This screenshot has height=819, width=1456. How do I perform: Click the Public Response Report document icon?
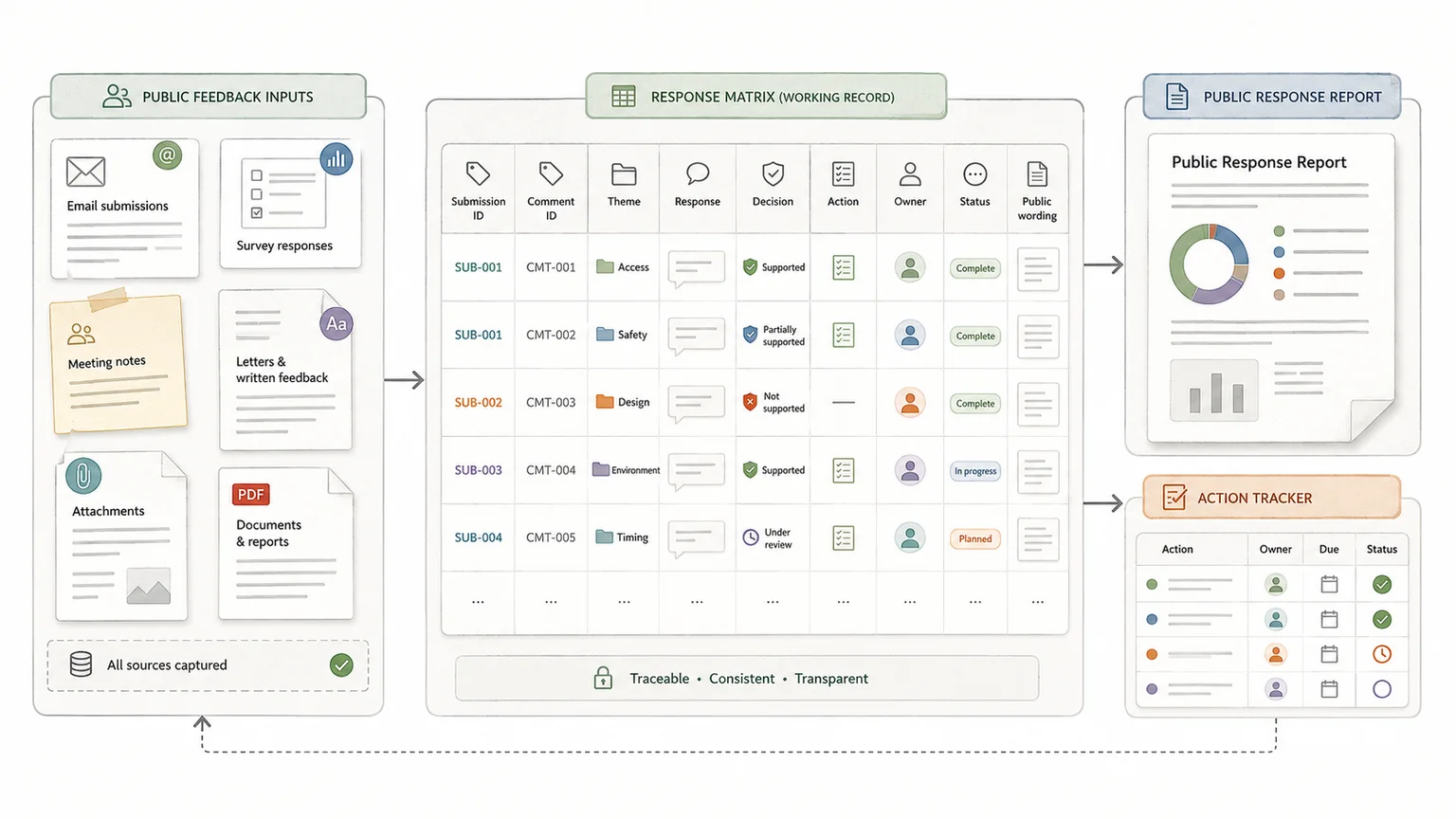1176,96
